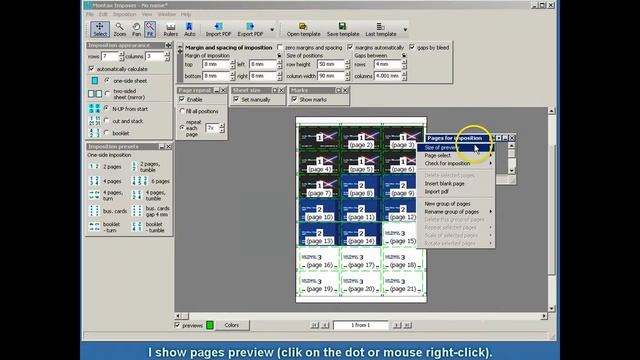The width and height of the screenshot is (640, 360).
Task: Select cut and stack radio button
Action: [x=107, y=121]
